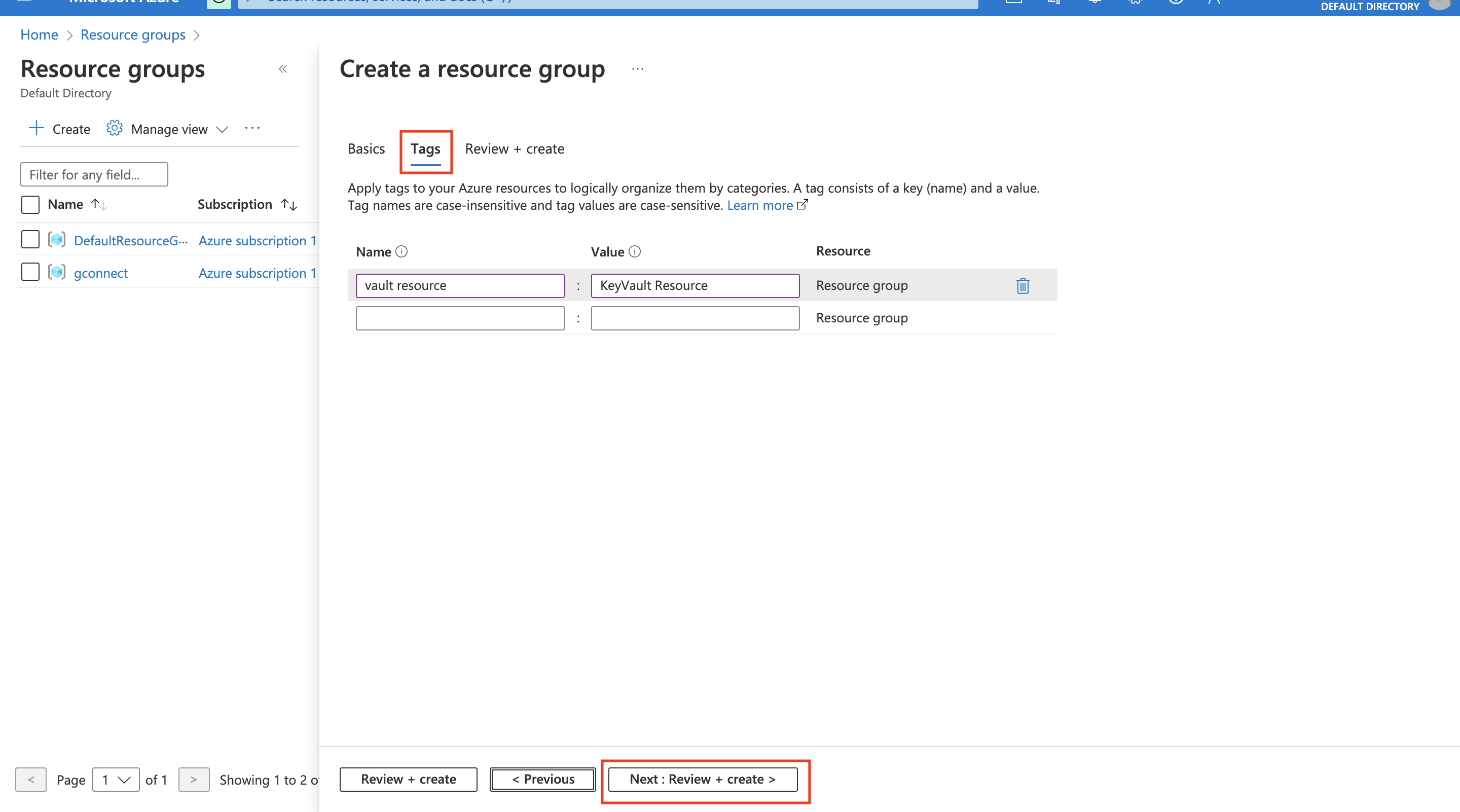This screenshot has width=1460, height=812.
Task: Click the Name column info icon
Action: (x=401, y=251)
